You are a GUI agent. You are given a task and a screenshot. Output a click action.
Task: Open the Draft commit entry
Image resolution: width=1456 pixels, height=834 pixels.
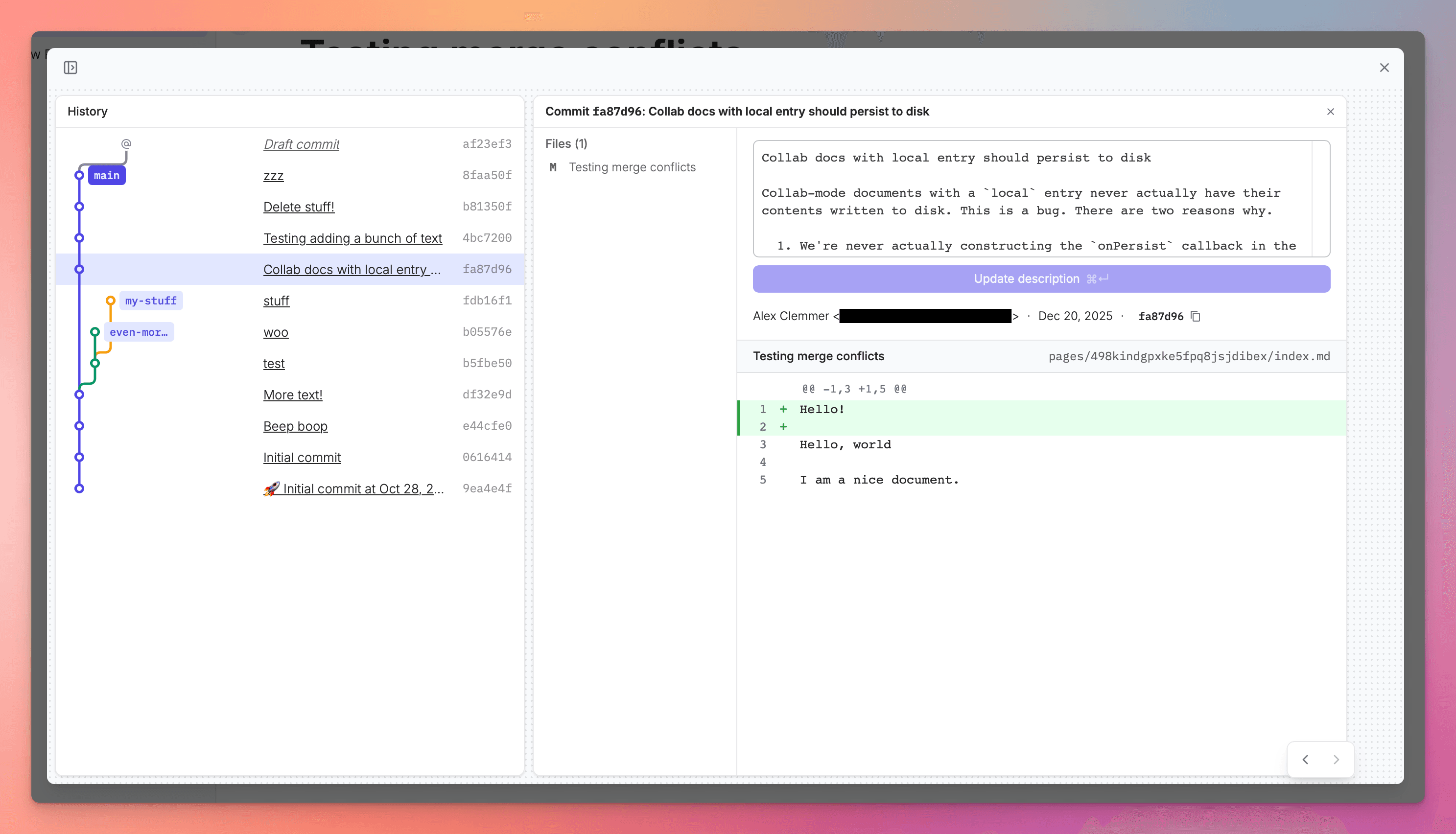[301, 144]
